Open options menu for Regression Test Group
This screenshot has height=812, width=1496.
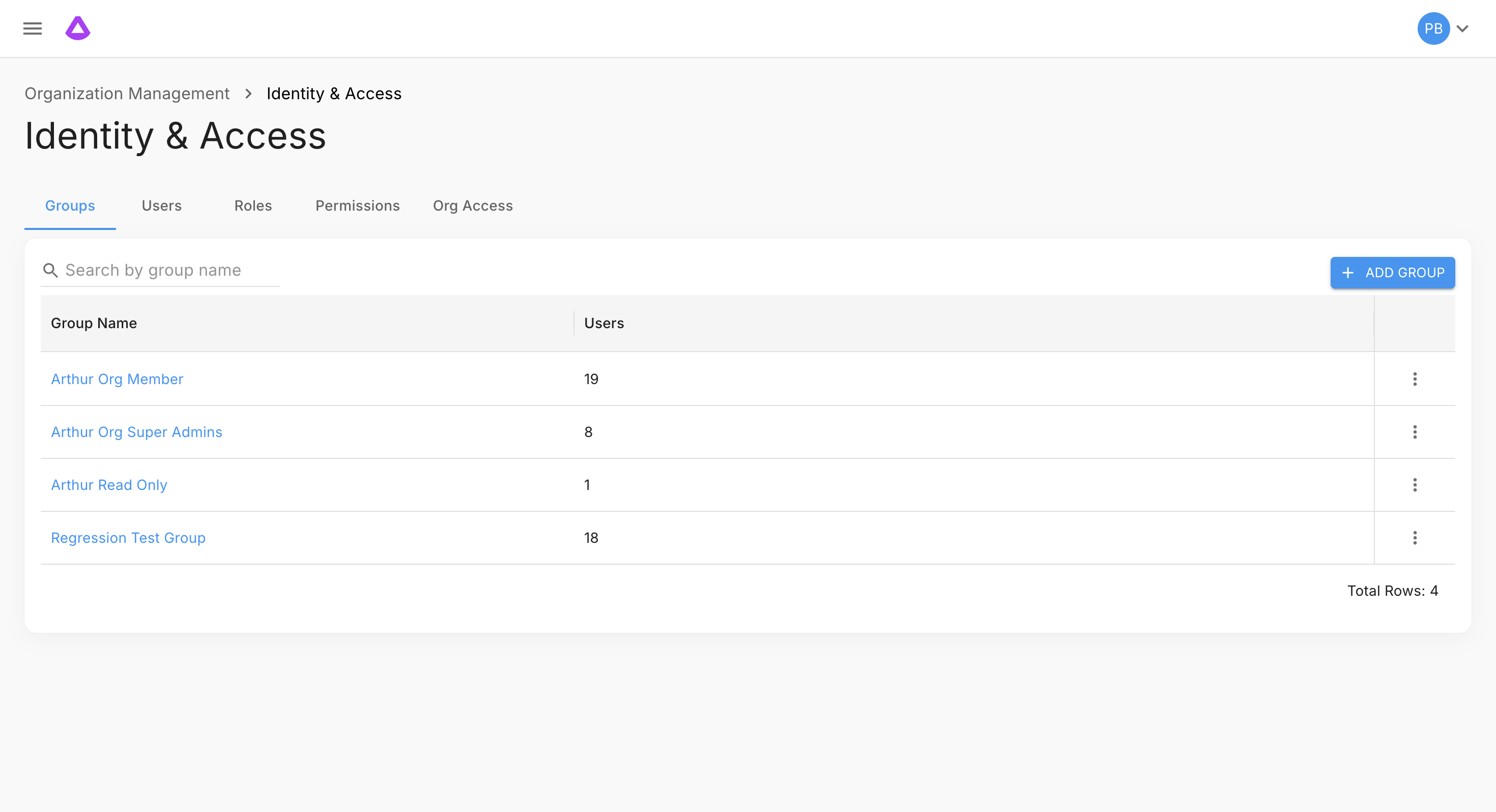[1415, 537]
